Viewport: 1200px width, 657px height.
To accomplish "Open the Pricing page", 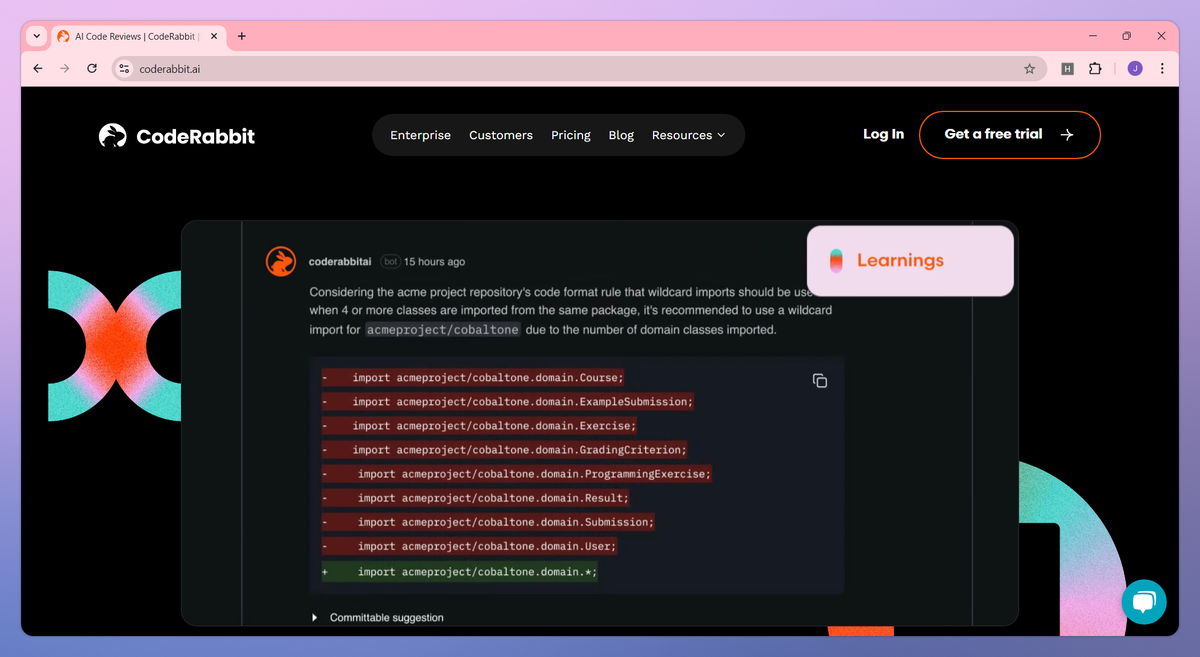I will click(x=571, y=135).
